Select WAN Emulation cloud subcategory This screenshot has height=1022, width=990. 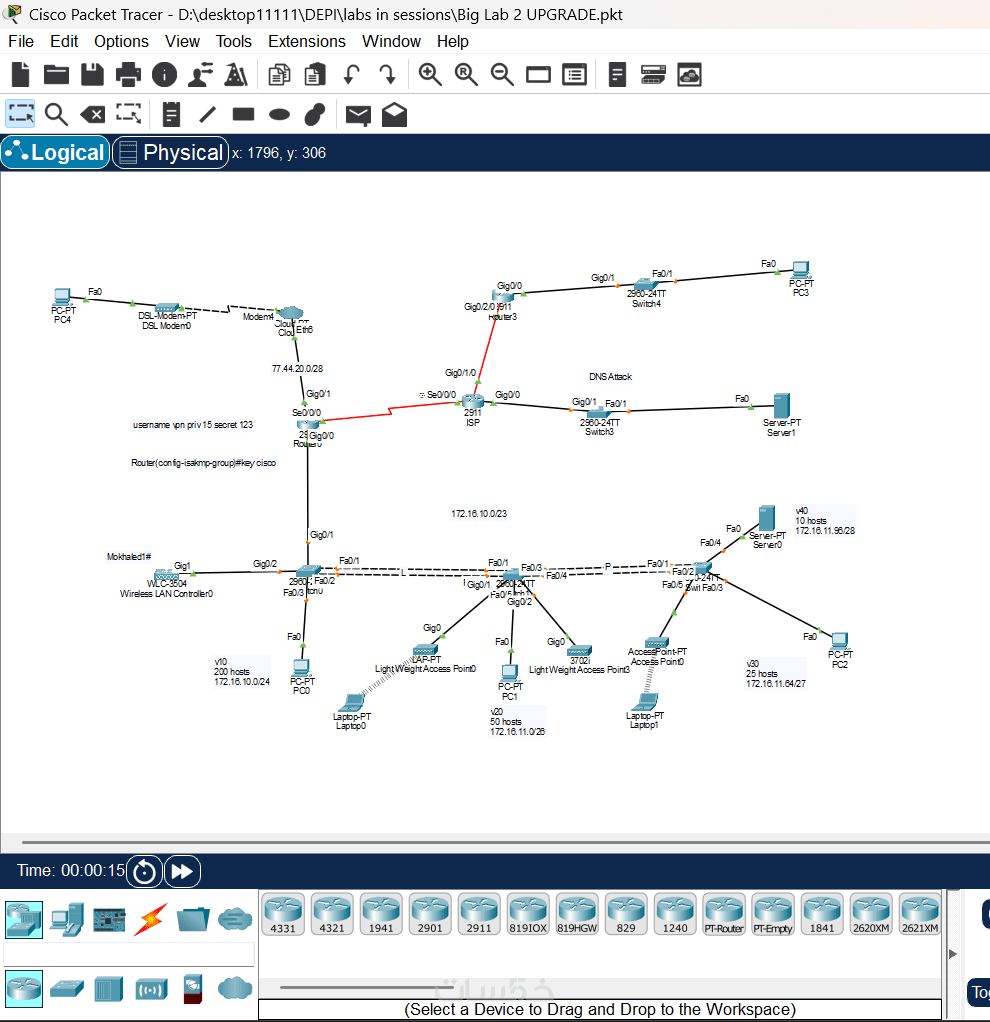[x=235, y=989]
